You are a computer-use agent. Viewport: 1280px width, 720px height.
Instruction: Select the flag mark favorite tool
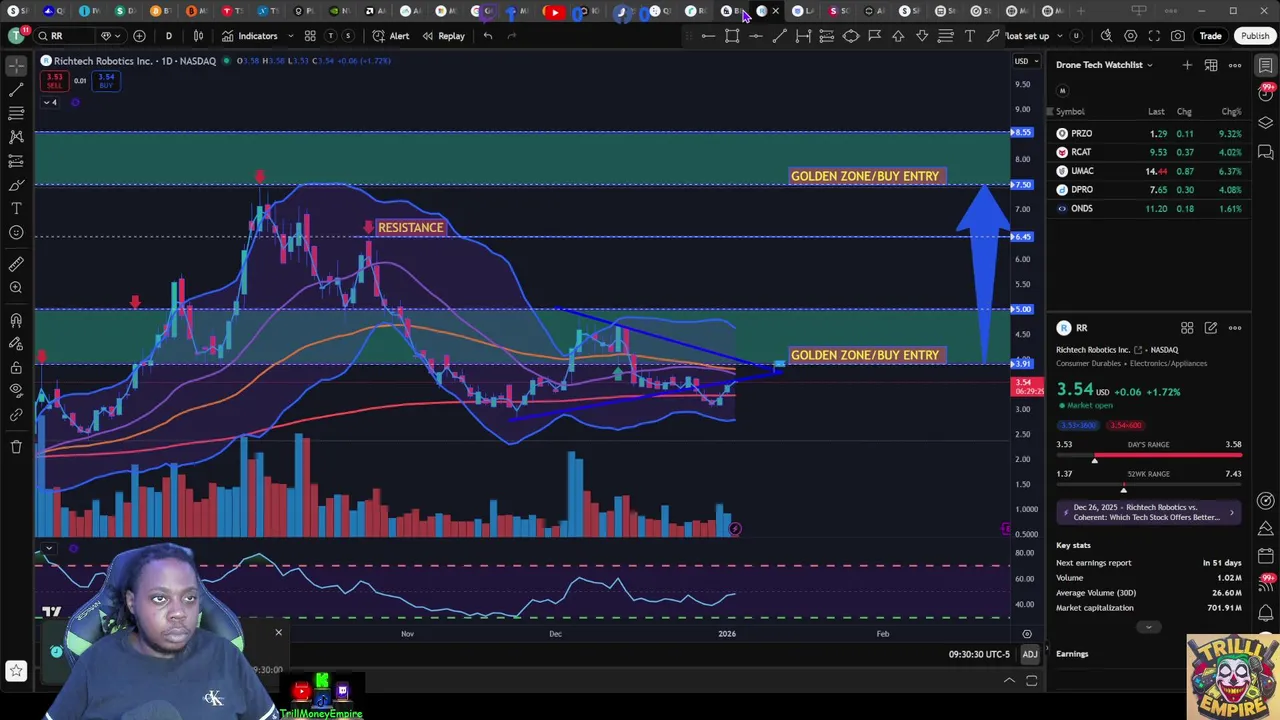[874, 36]
